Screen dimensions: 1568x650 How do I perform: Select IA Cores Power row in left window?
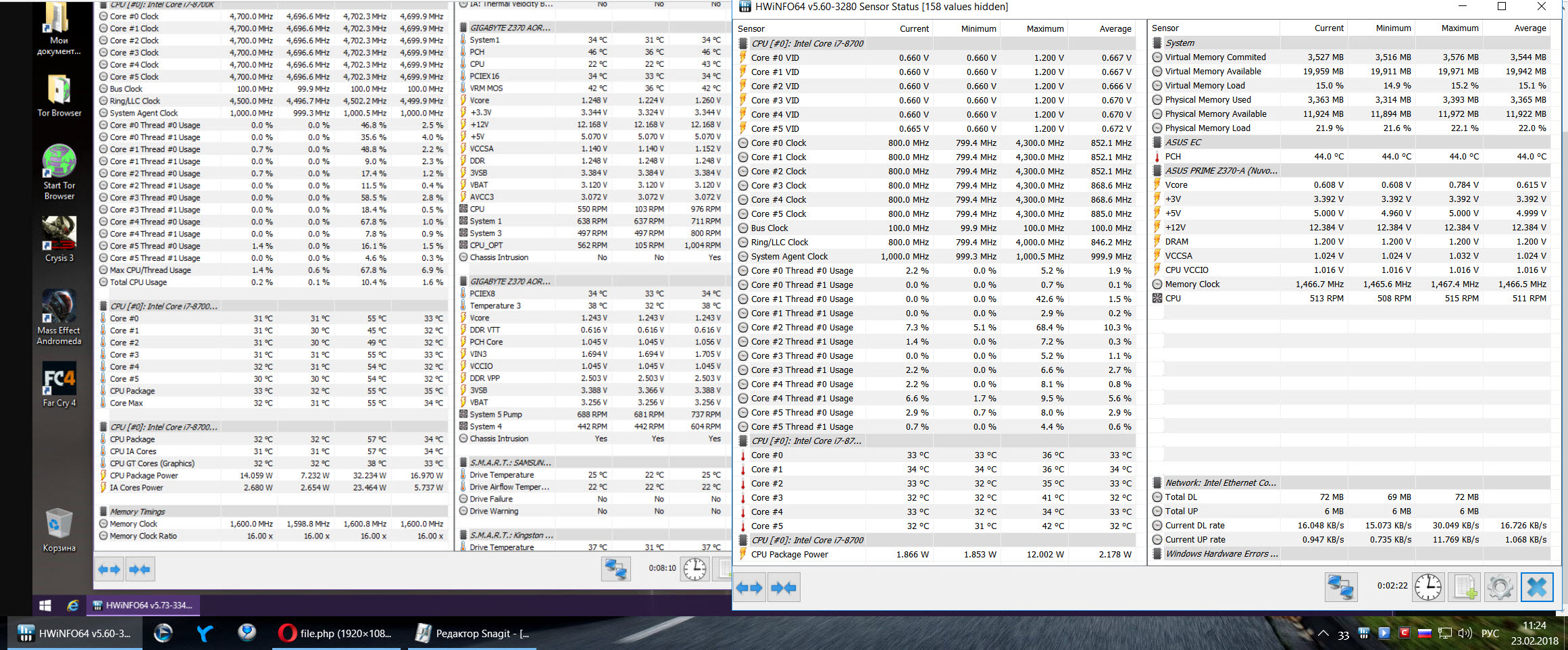pyautogui.click(x=272, y=487)
